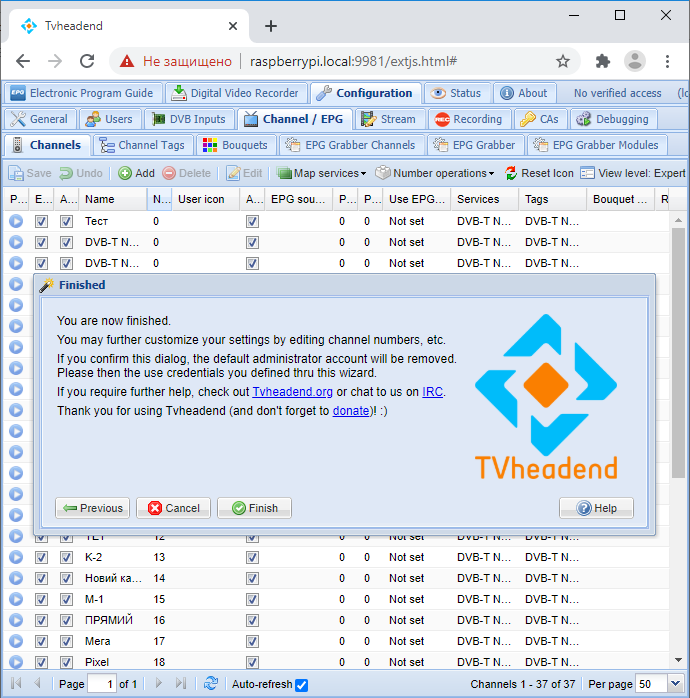The image size is (690, 698).
Task: Play the K-2 channel
Action: click(16, 557)
